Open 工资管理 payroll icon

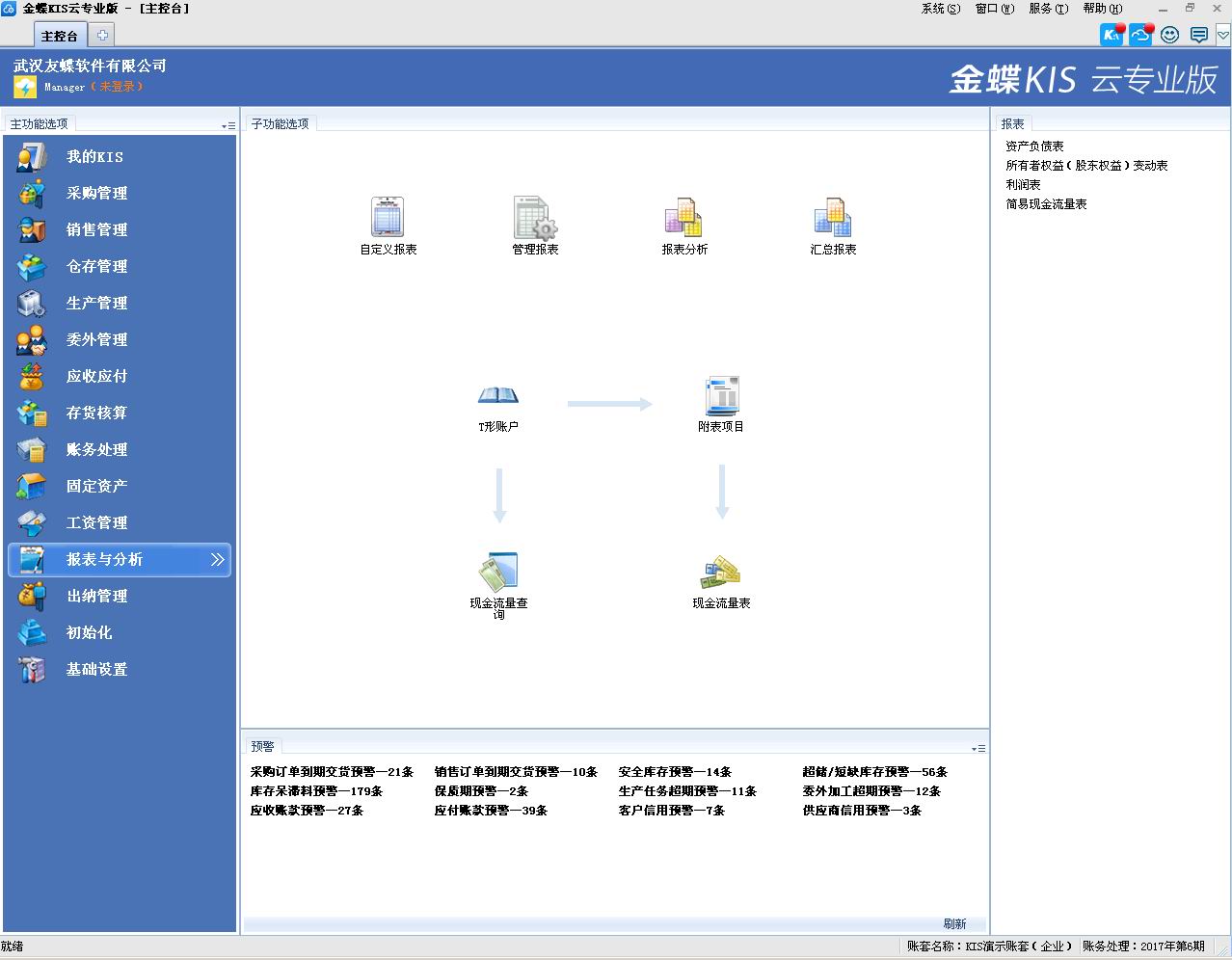tap(32, 523)
